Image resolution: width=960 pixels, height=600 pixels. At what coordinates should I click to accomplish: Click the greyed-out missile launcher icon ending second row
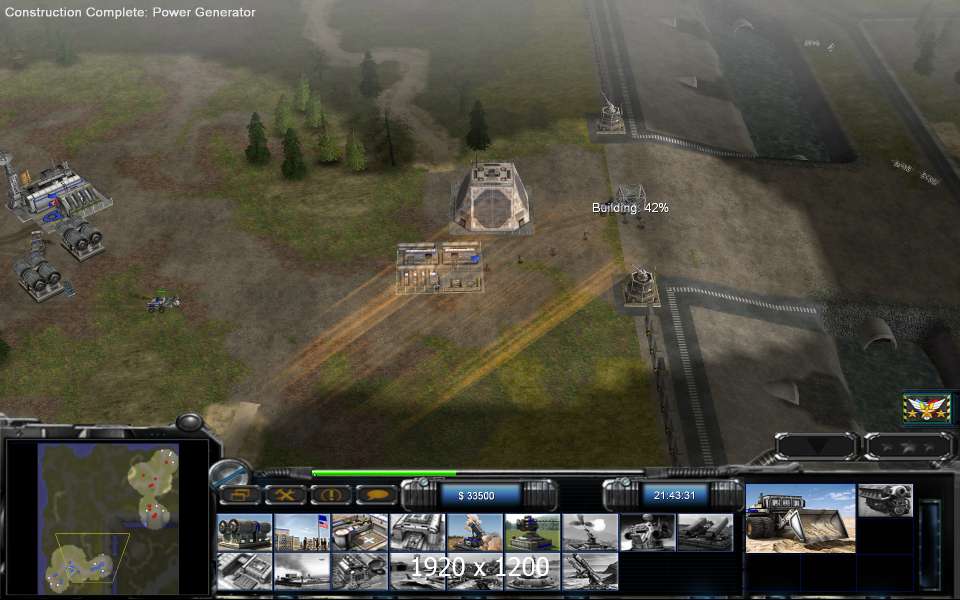coord(589,571)
